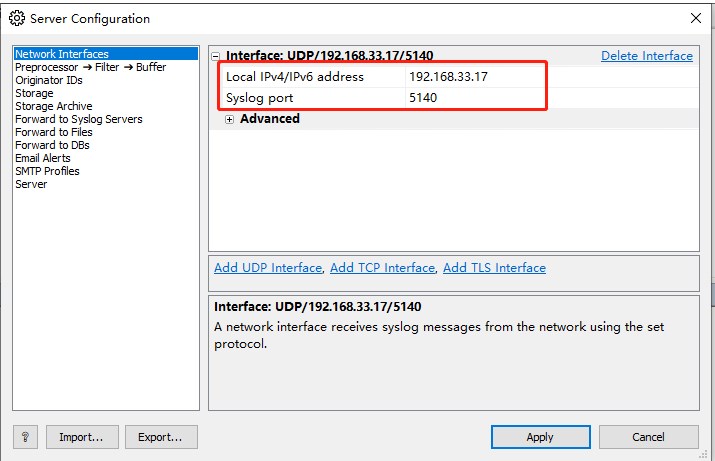Viewport: 715px width, 461px height.
Task: Open Forward to DBs settings
Action: tap(52, 145)
